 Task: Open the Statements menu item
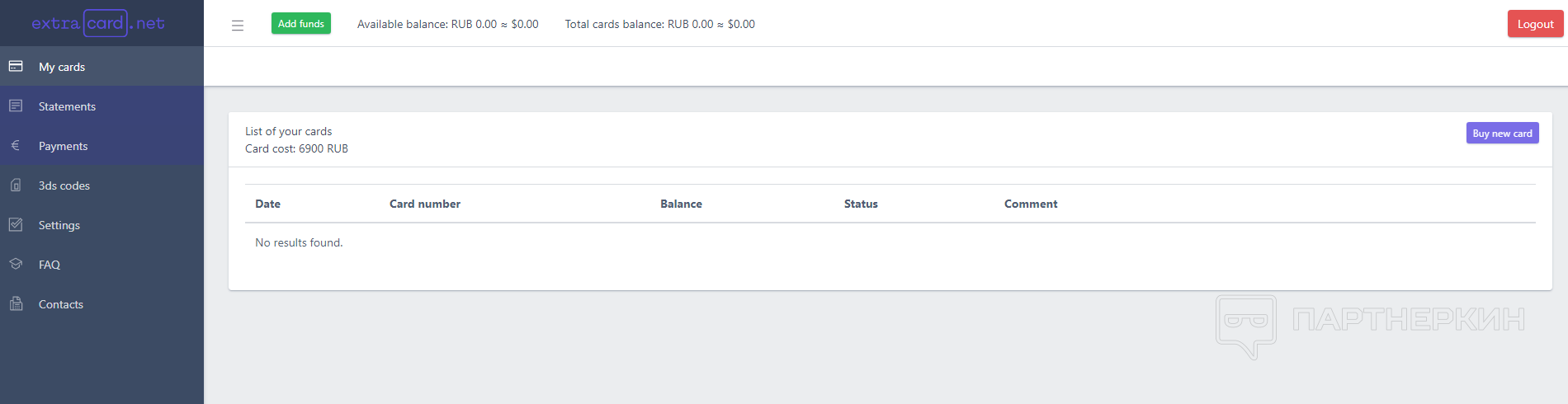pos(67,106)
